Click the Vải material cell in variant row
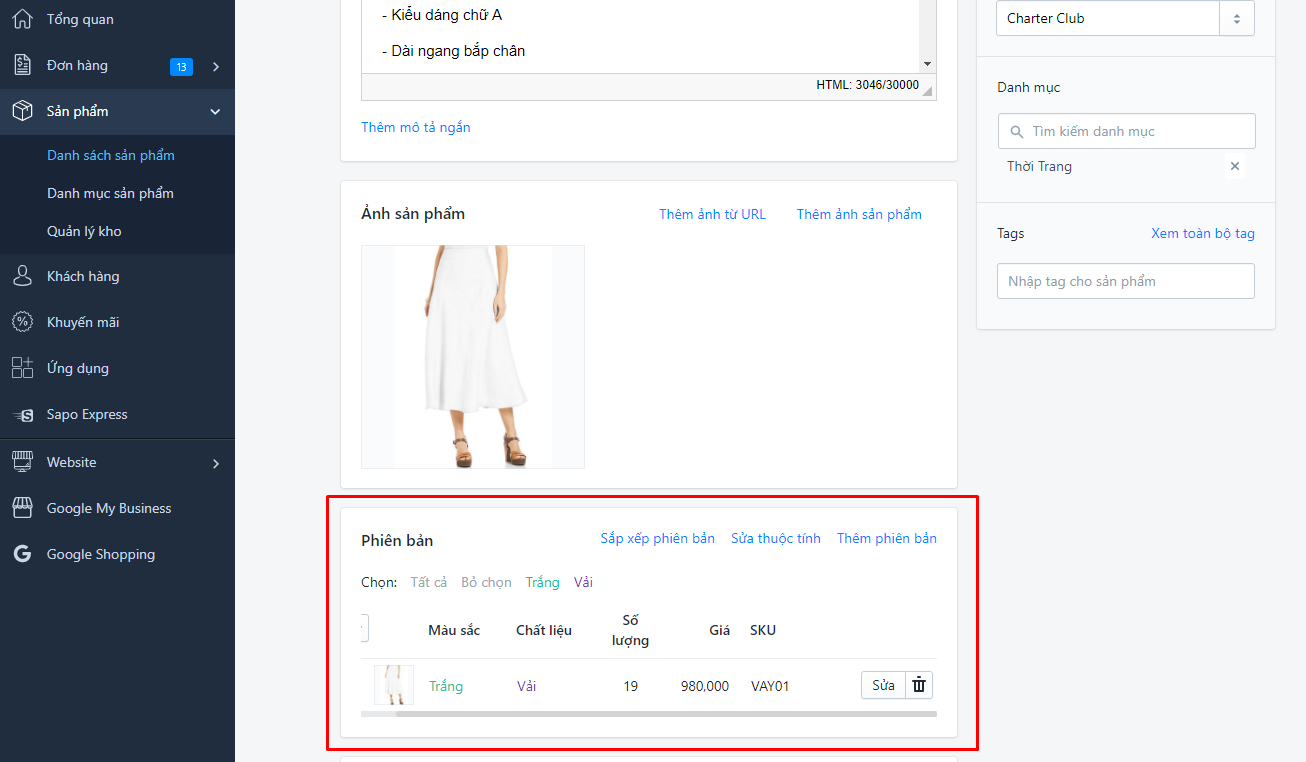 click(527, 686)
